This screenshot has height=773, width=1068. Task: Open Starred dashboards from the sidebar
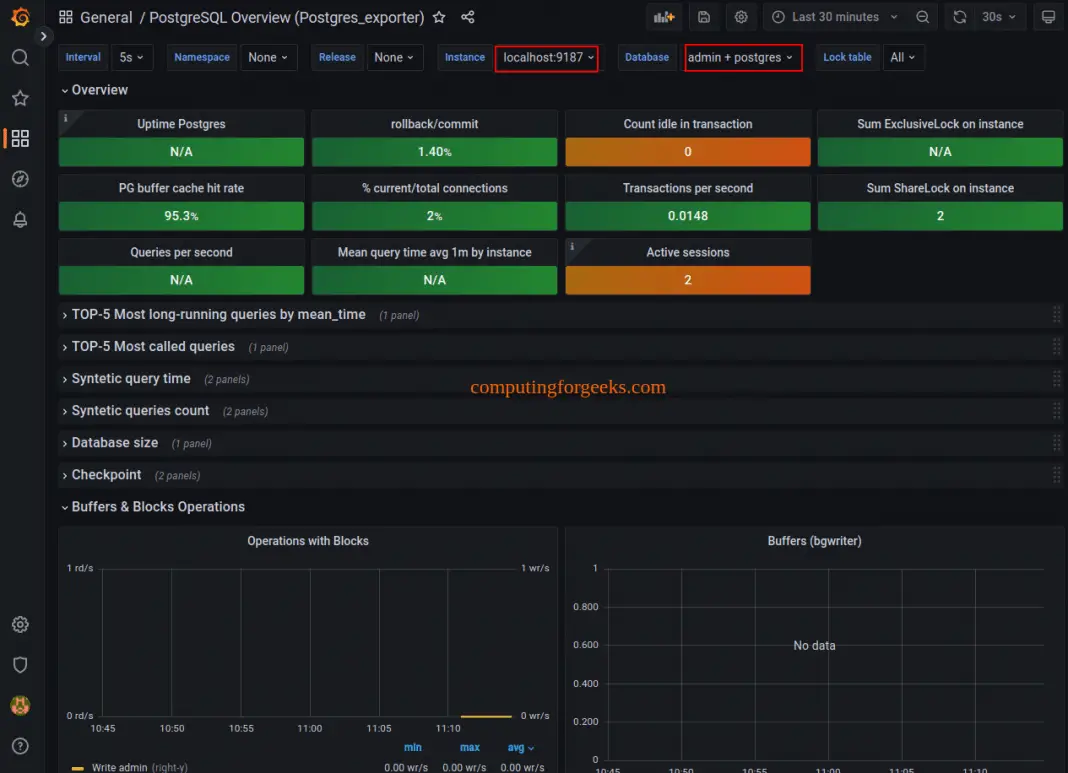pyautogui.click(x=20, y=98)
